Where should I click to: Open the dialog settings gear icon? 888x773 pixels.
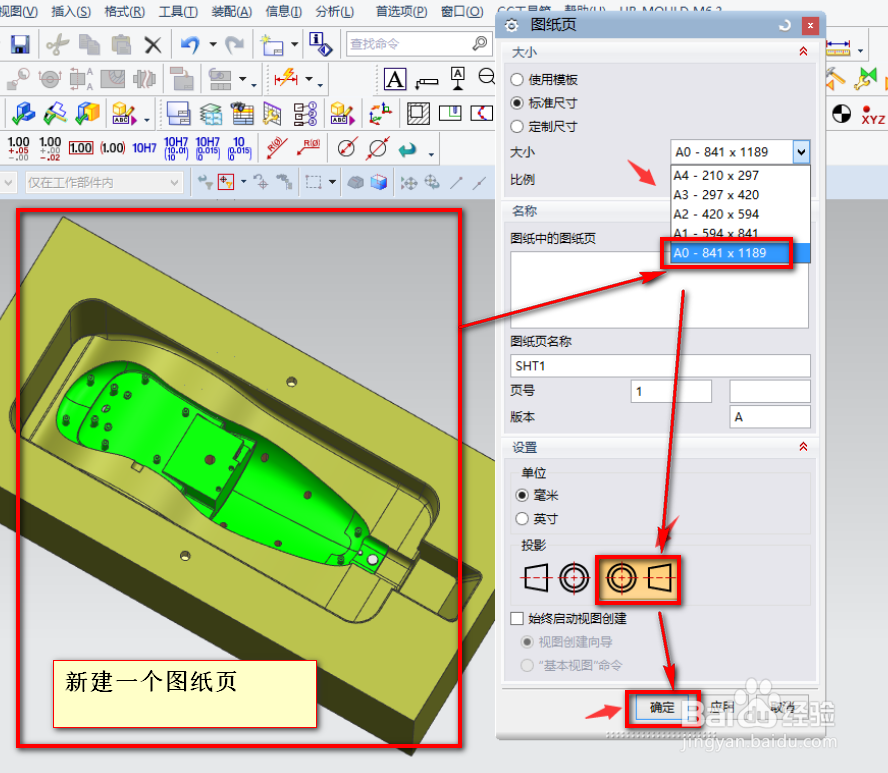(511, 25)
